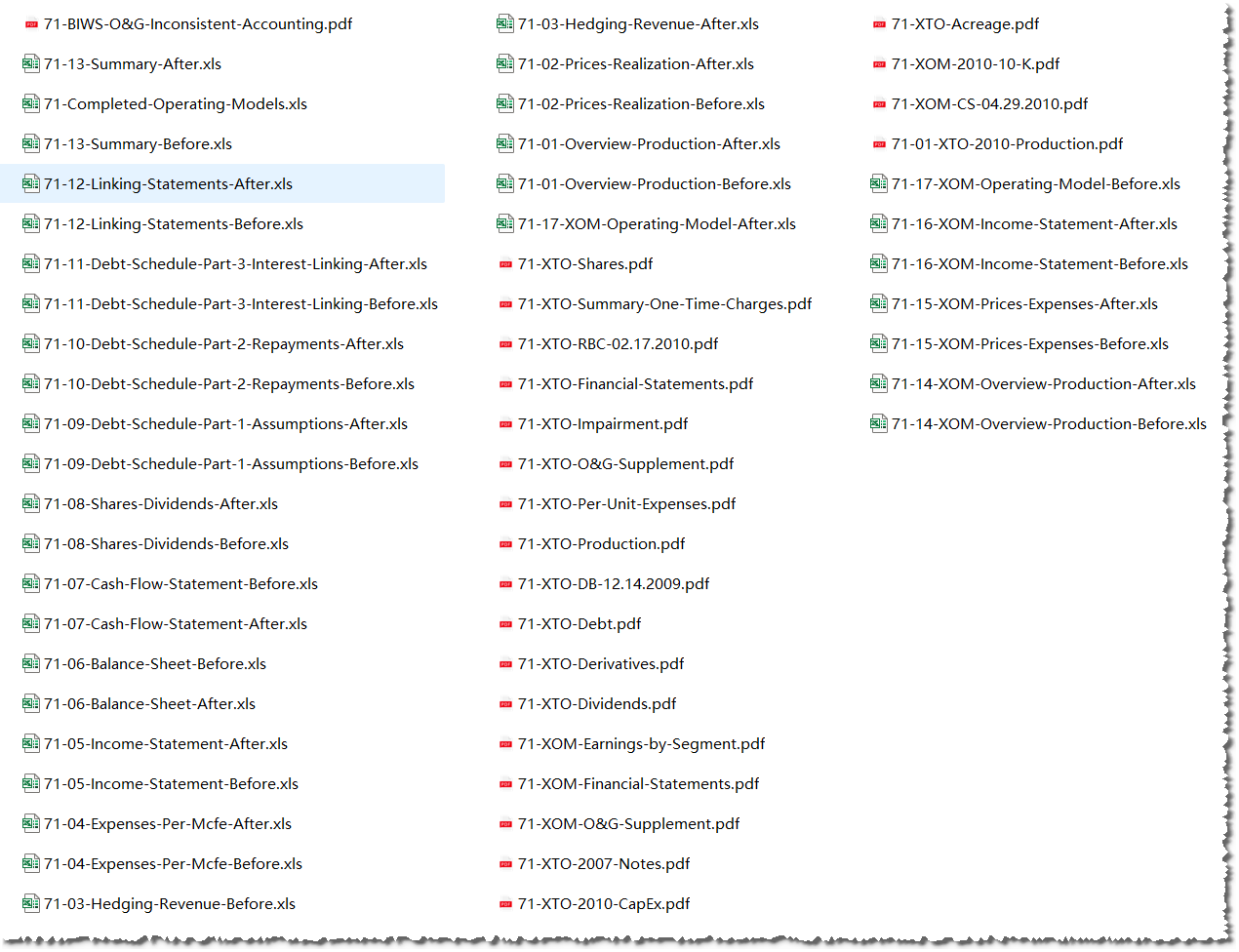This screenshot has height=952, width=1239.
Task: Click the Excel icon of 71-13-Summary-After.xls
Action: click(31, 64)
